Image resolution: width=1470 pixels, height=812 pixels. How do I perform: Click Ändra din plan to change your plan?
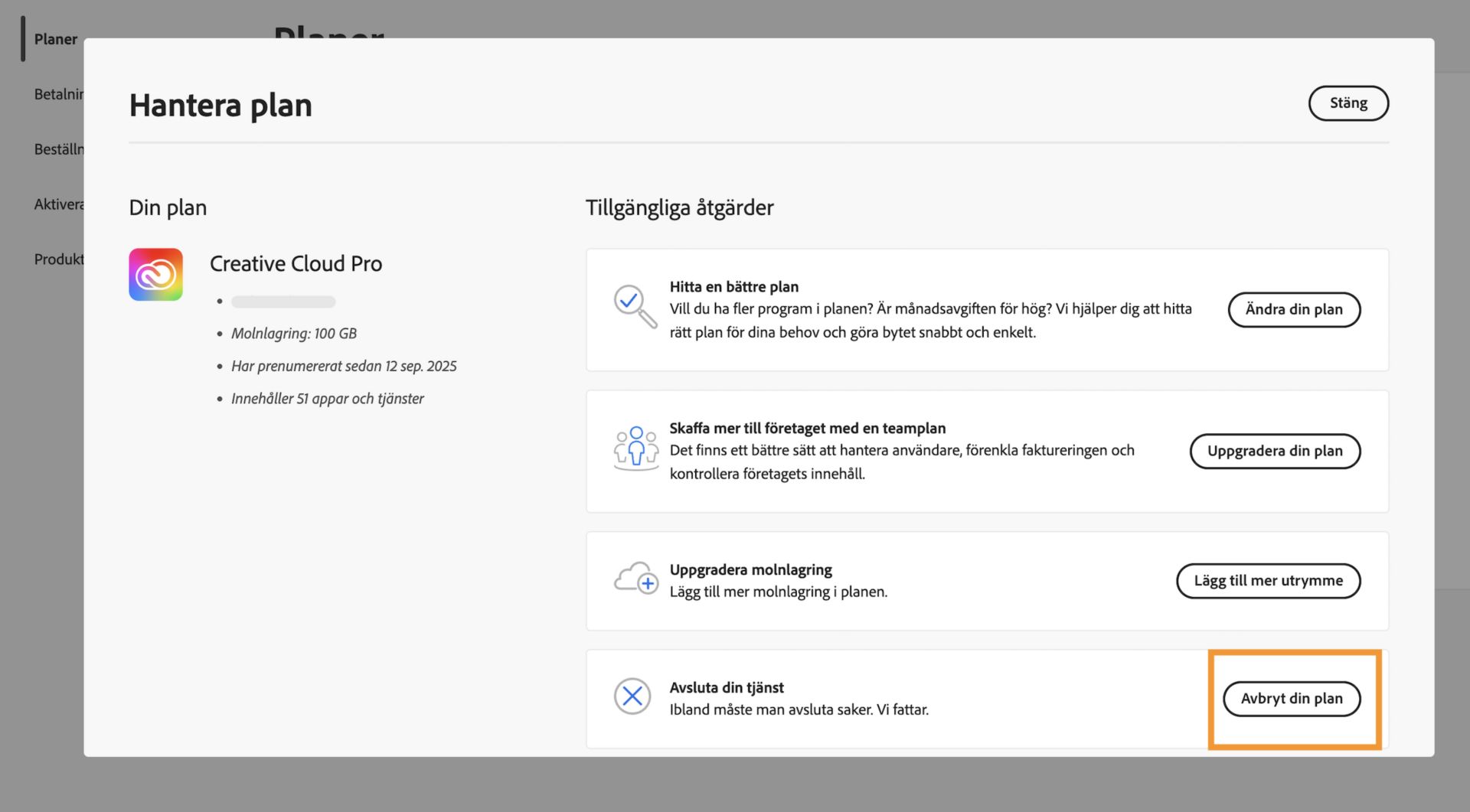click(1294, 310)
